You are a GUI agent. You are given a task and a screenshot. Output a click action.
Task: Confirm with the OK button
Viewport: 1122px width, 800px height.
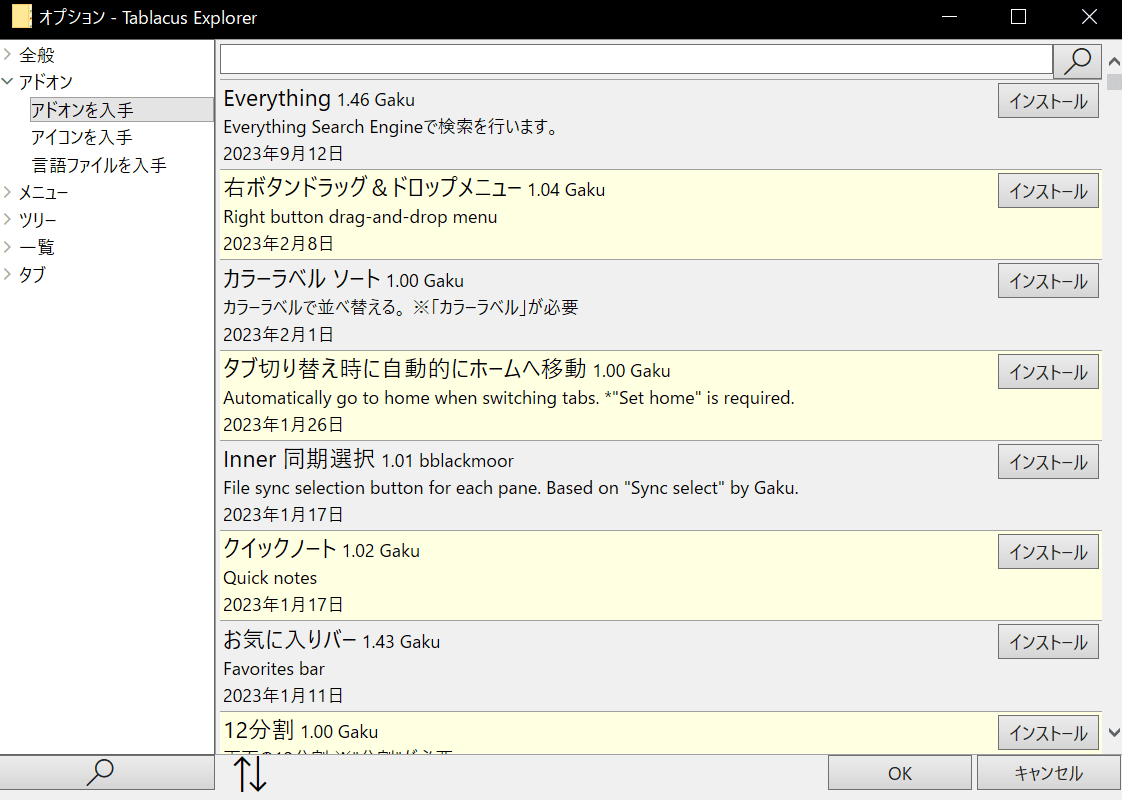899,773
